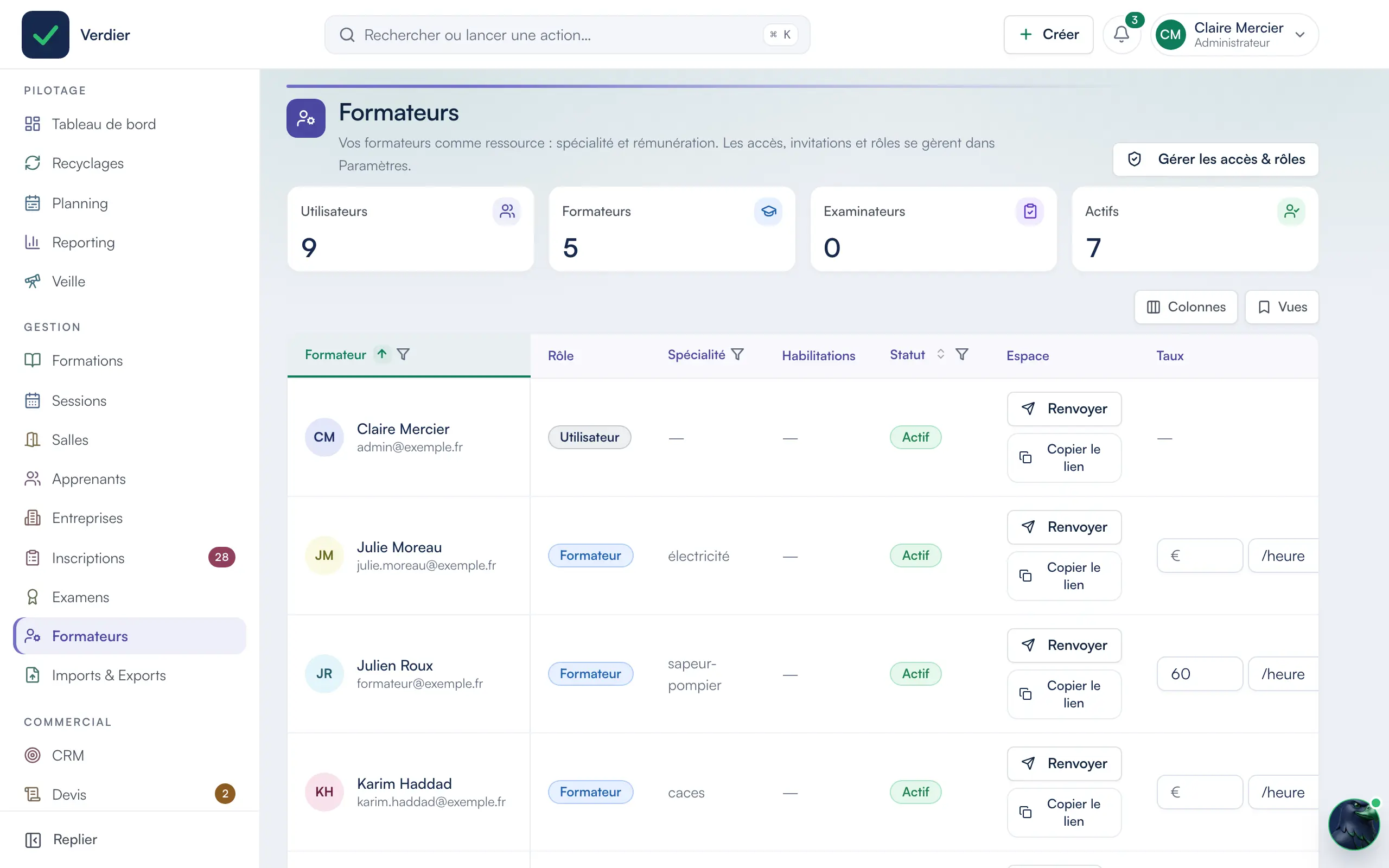Click Karim Haddad's KH avatar
This screenshot has height=868, width=1389.
click(x=324, y=792)
